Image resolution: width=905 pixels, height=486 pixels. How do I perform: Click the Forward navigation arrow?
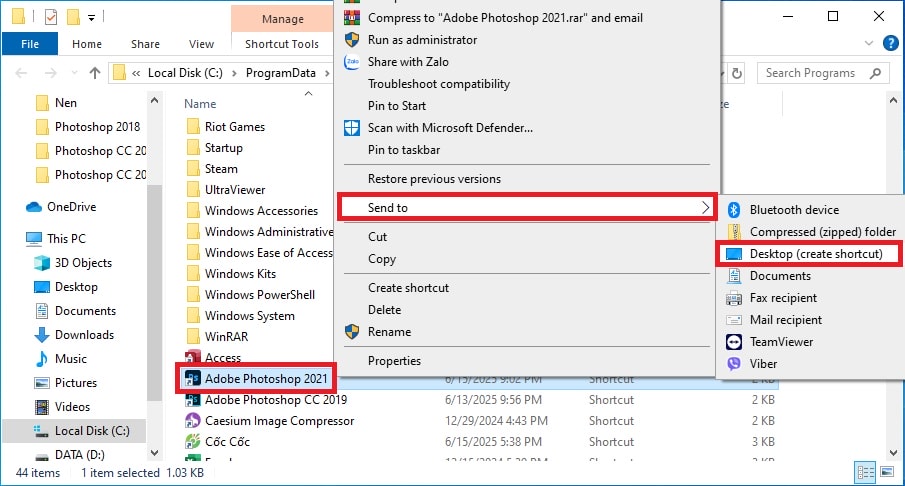click(x=50, y=73)
